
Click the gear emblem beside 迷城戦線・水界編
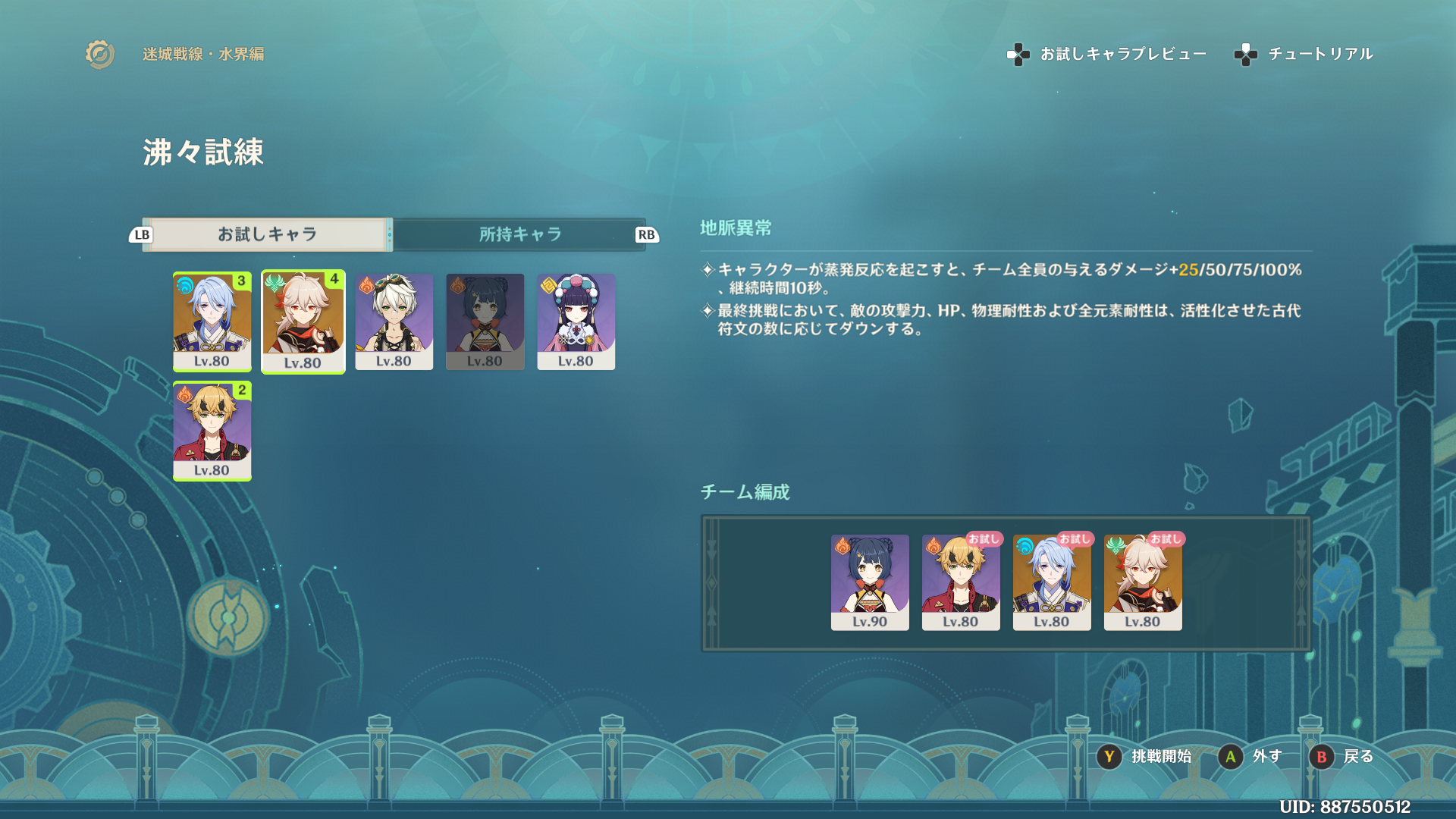[99, 54]
